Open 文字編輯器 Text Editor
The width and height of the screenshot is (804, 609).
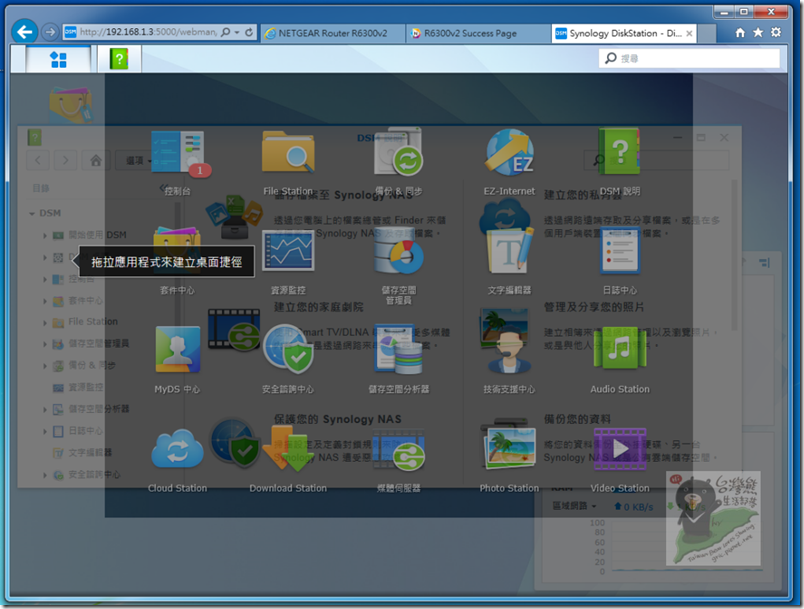click(x=509, y=252)
